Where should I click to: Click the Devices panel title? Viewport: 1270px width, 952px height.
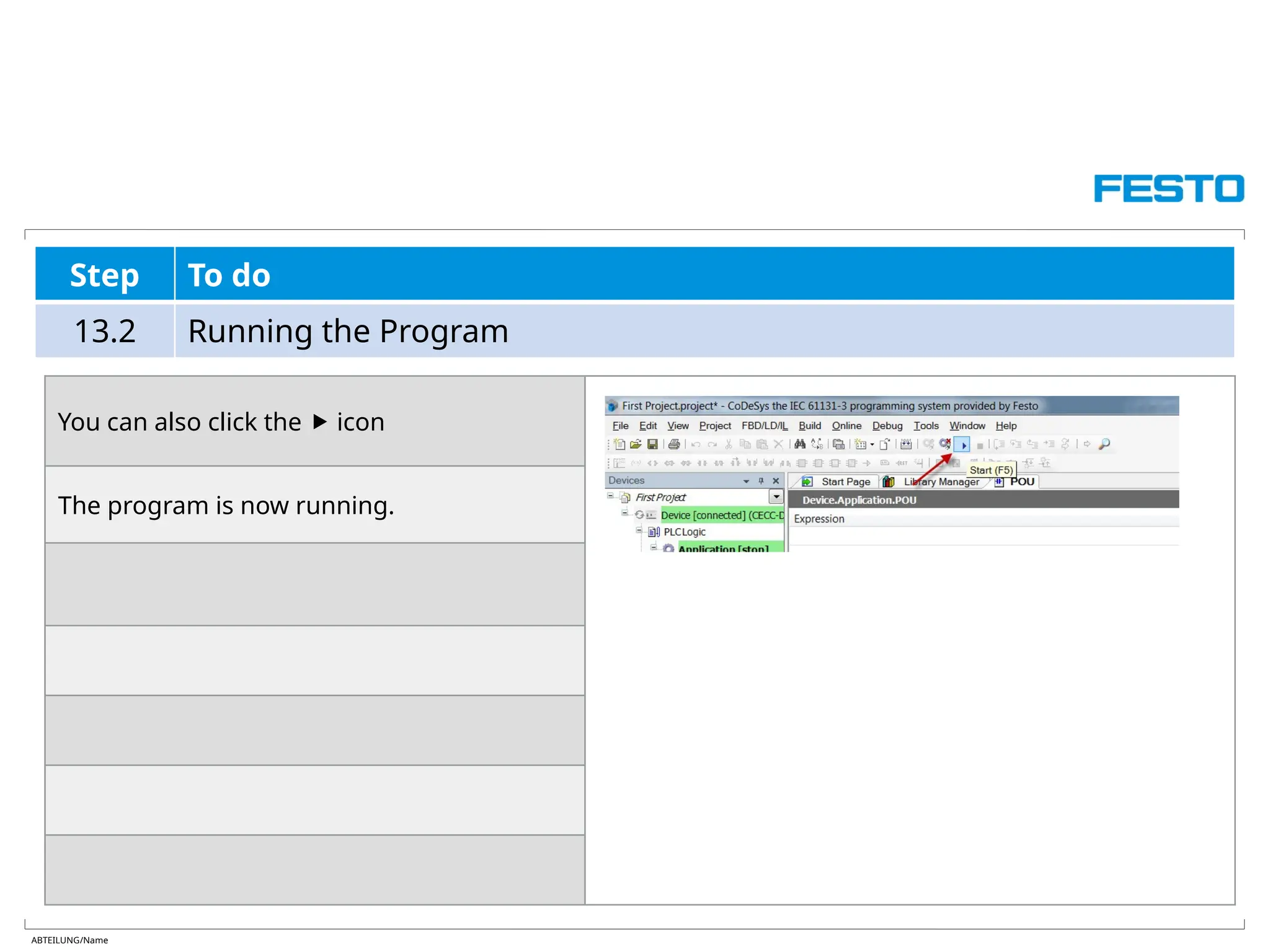[x=626, y=480]
